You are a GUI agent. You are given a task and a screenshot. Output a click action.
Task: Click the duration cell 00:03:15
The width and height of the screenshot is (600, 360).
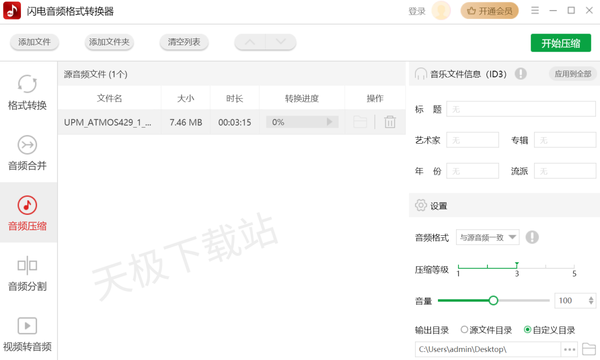[x=235, y=122]
